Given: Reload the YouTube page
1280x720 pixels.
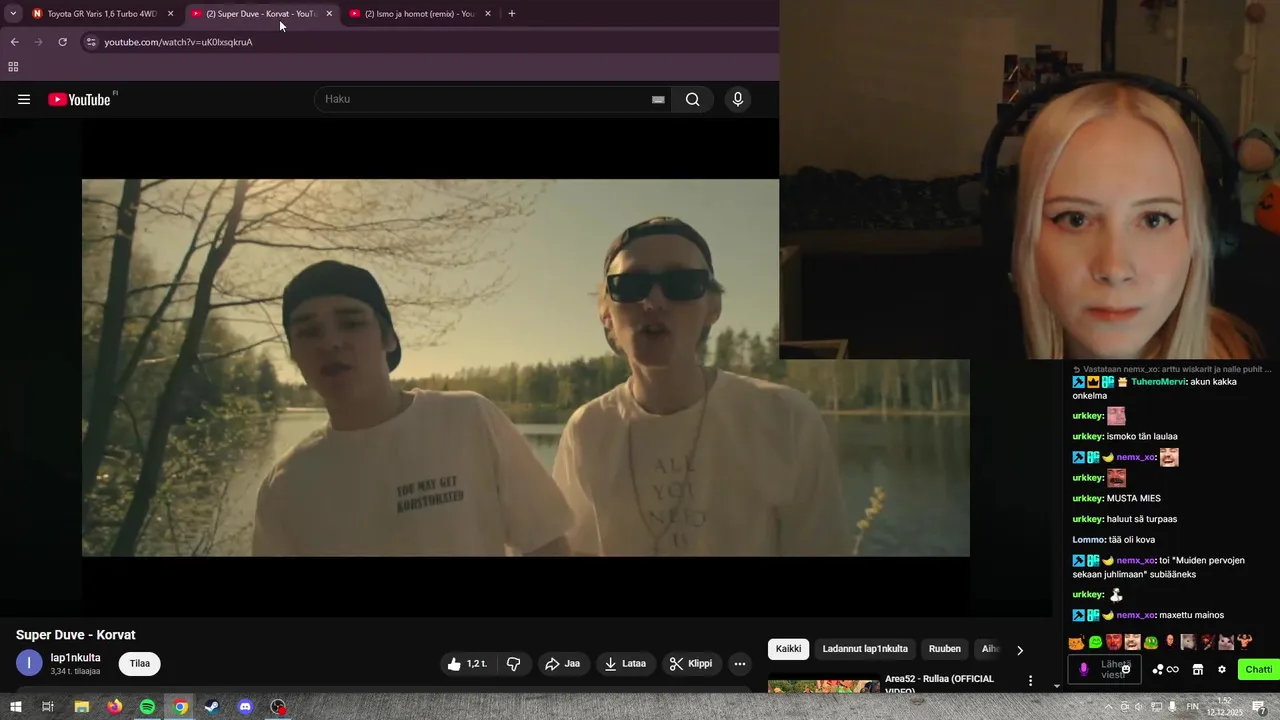Looking at the screenshot, I should click(62, 42).
